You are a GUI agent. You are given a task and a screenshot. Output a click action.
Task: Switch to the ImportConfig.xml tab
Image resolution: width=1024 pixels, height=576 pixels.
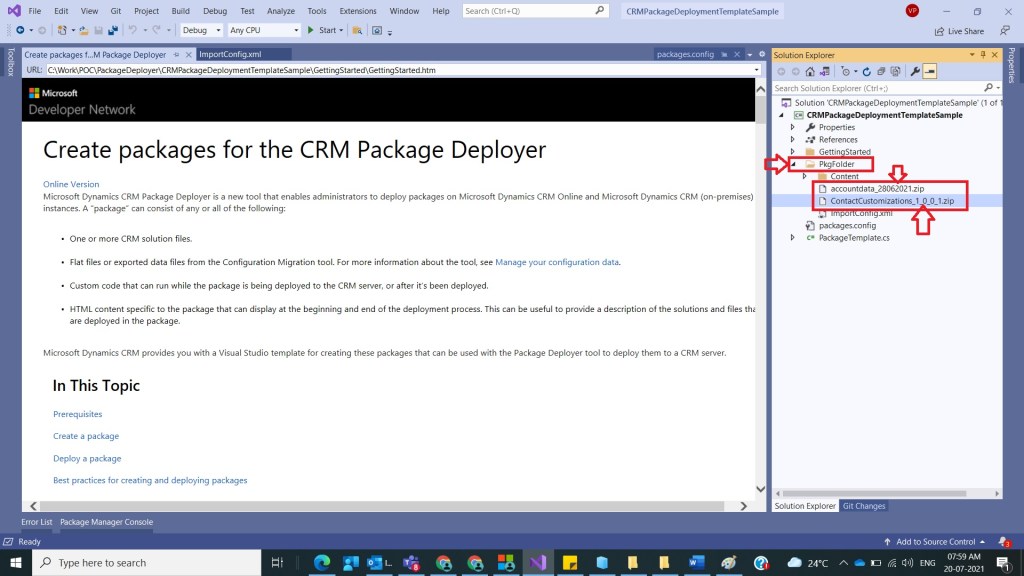tap(232, 55)
